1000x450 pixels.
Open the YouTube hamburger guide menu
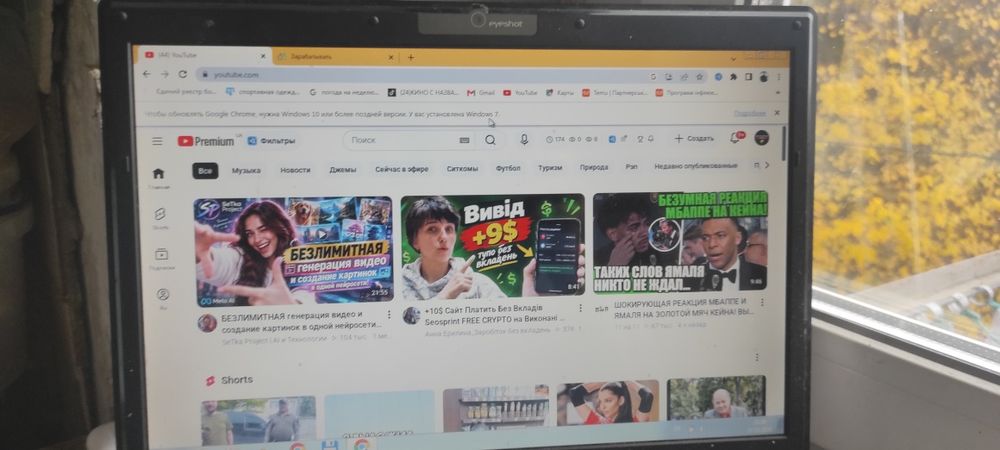157,141
